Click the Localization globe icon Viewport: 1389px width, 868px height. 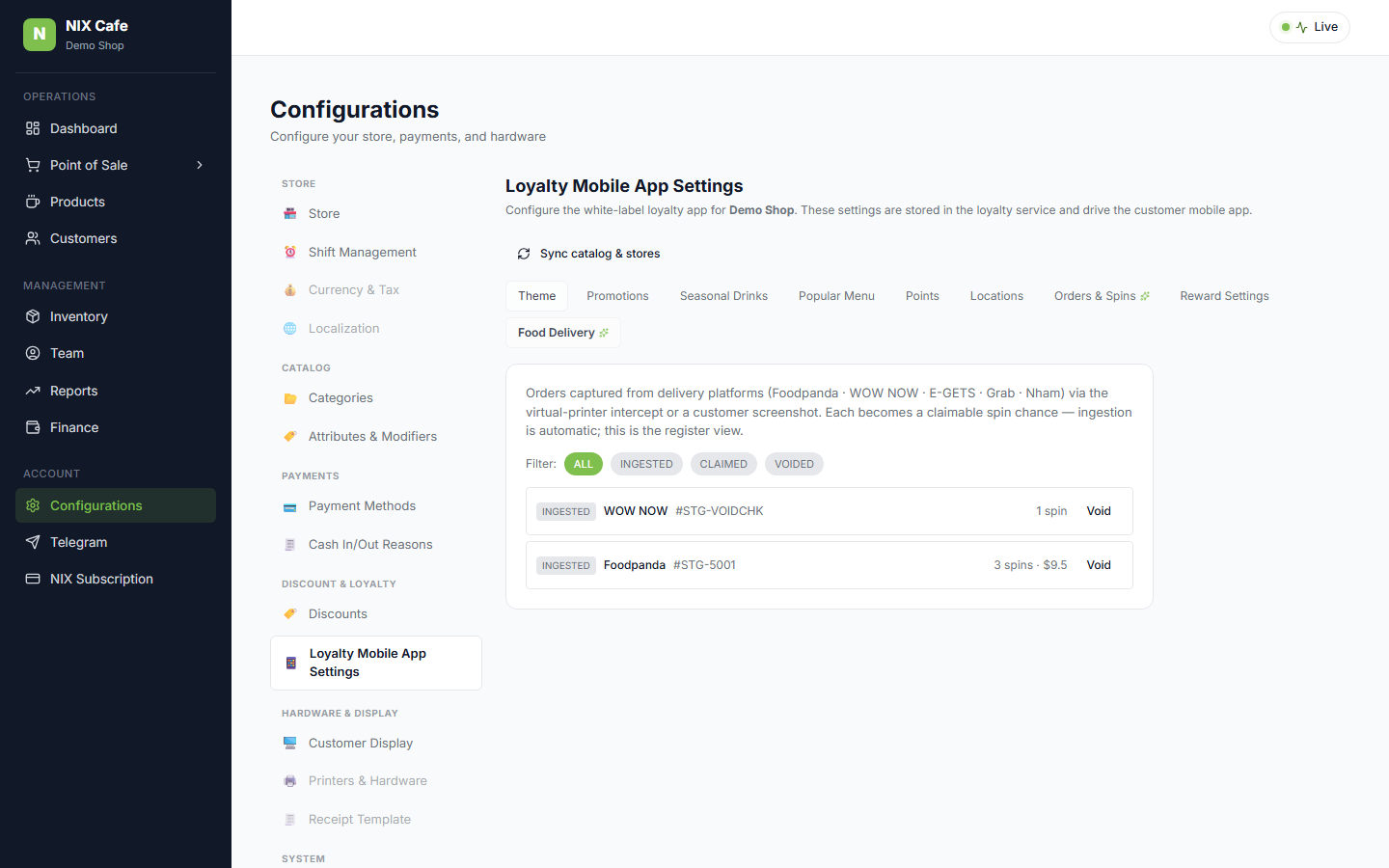coord(290,329)
